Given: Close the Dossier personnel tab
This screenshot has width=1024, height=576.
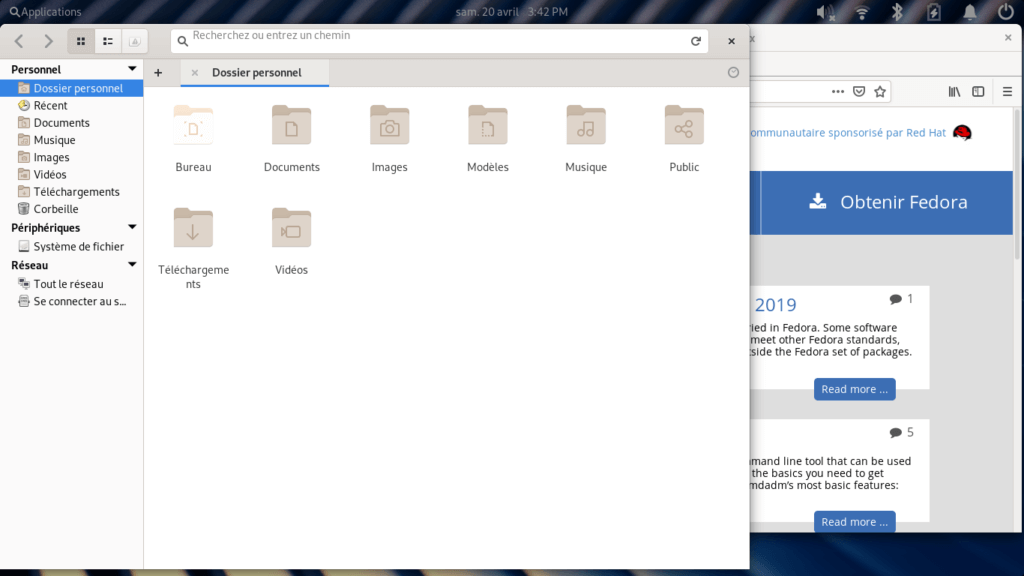Looking at the screenshot, I should 195,72.
